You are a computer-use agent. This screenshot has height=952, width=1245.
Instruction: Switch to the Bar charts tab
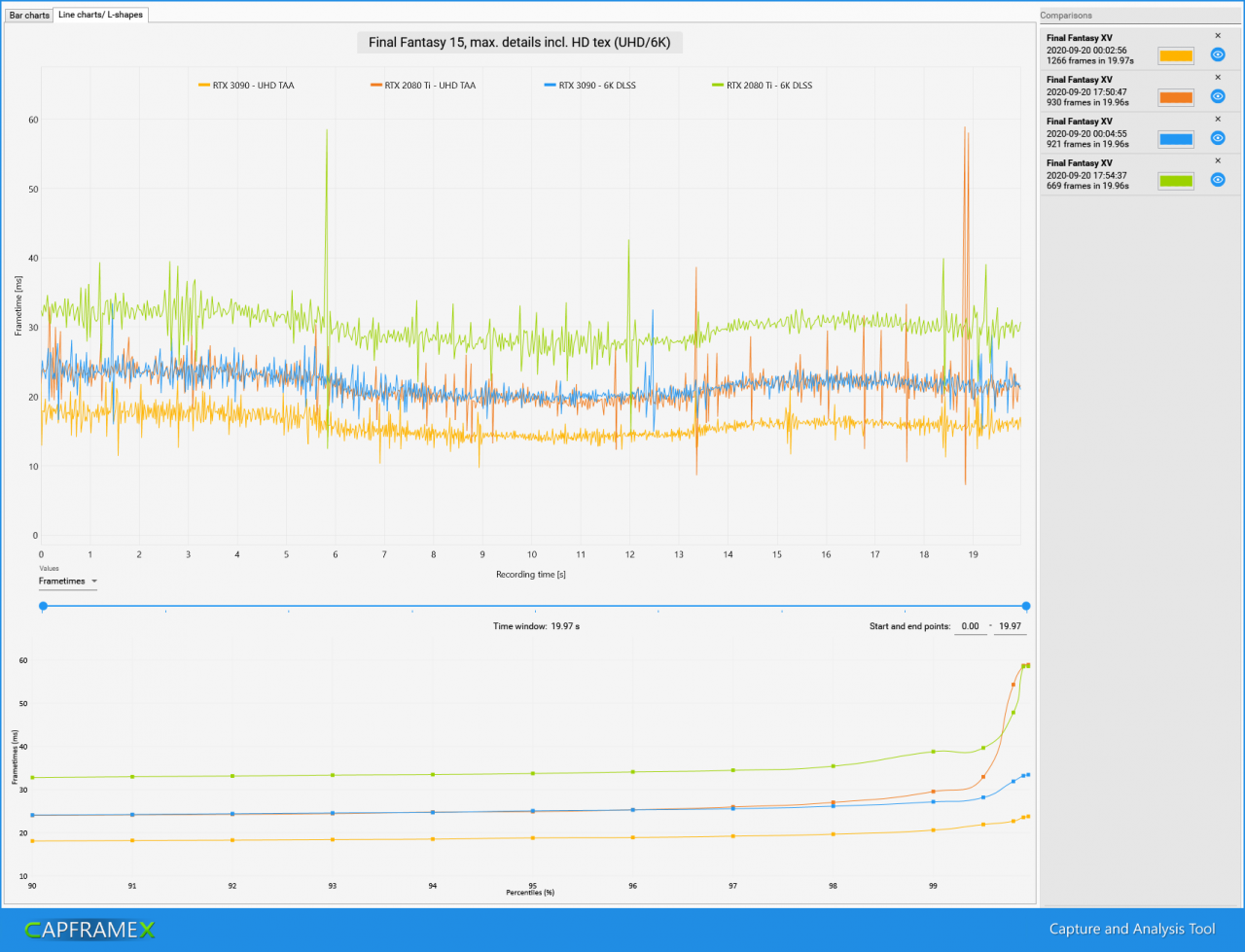(x=29, y=16)
